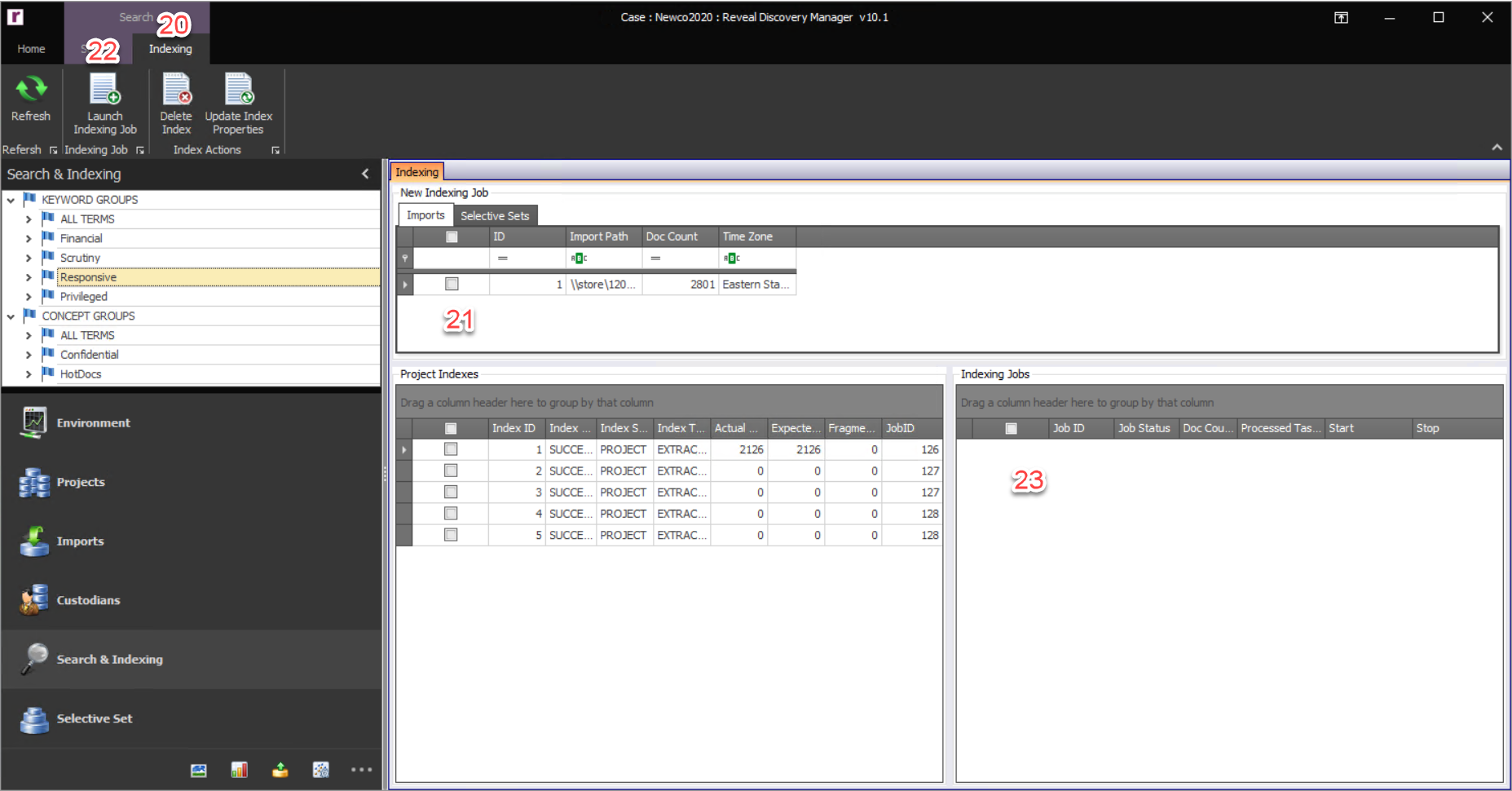Expand the Financial keyword group
Viewport: 1512px width, 791px height.
pos(29,239)
